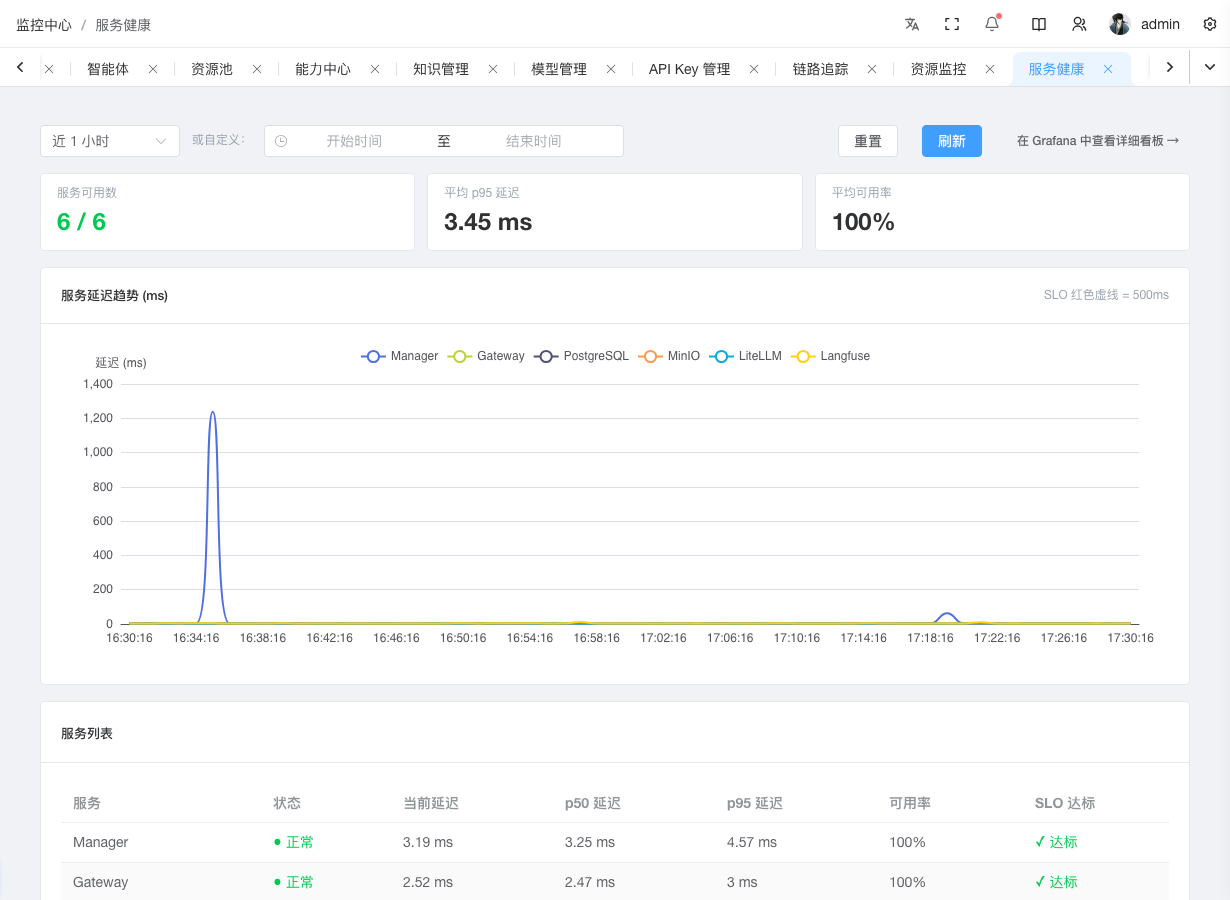
Task: Click the admin avatar picture
Action: point(1120,24)
